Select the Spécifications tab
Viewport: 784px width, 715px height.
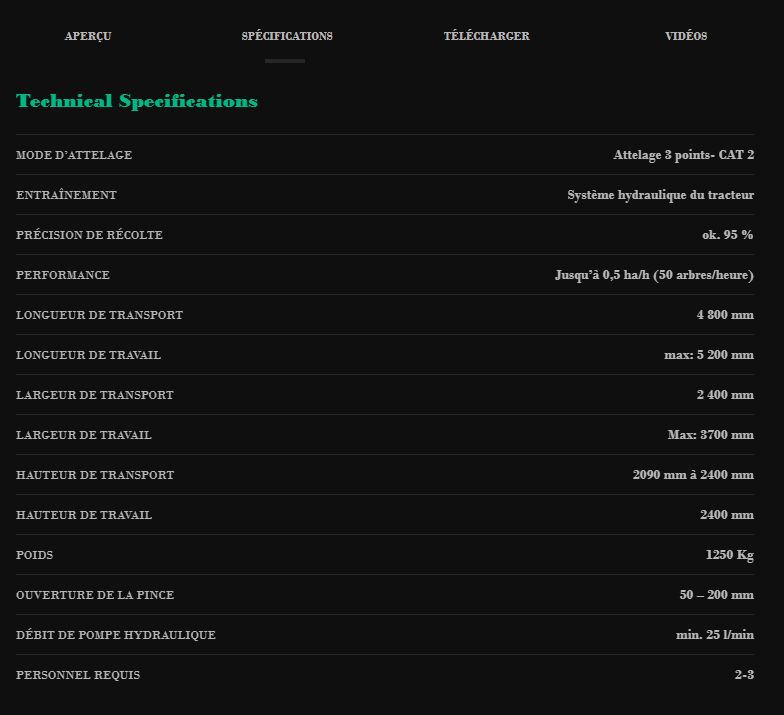[x=287, y=36]
